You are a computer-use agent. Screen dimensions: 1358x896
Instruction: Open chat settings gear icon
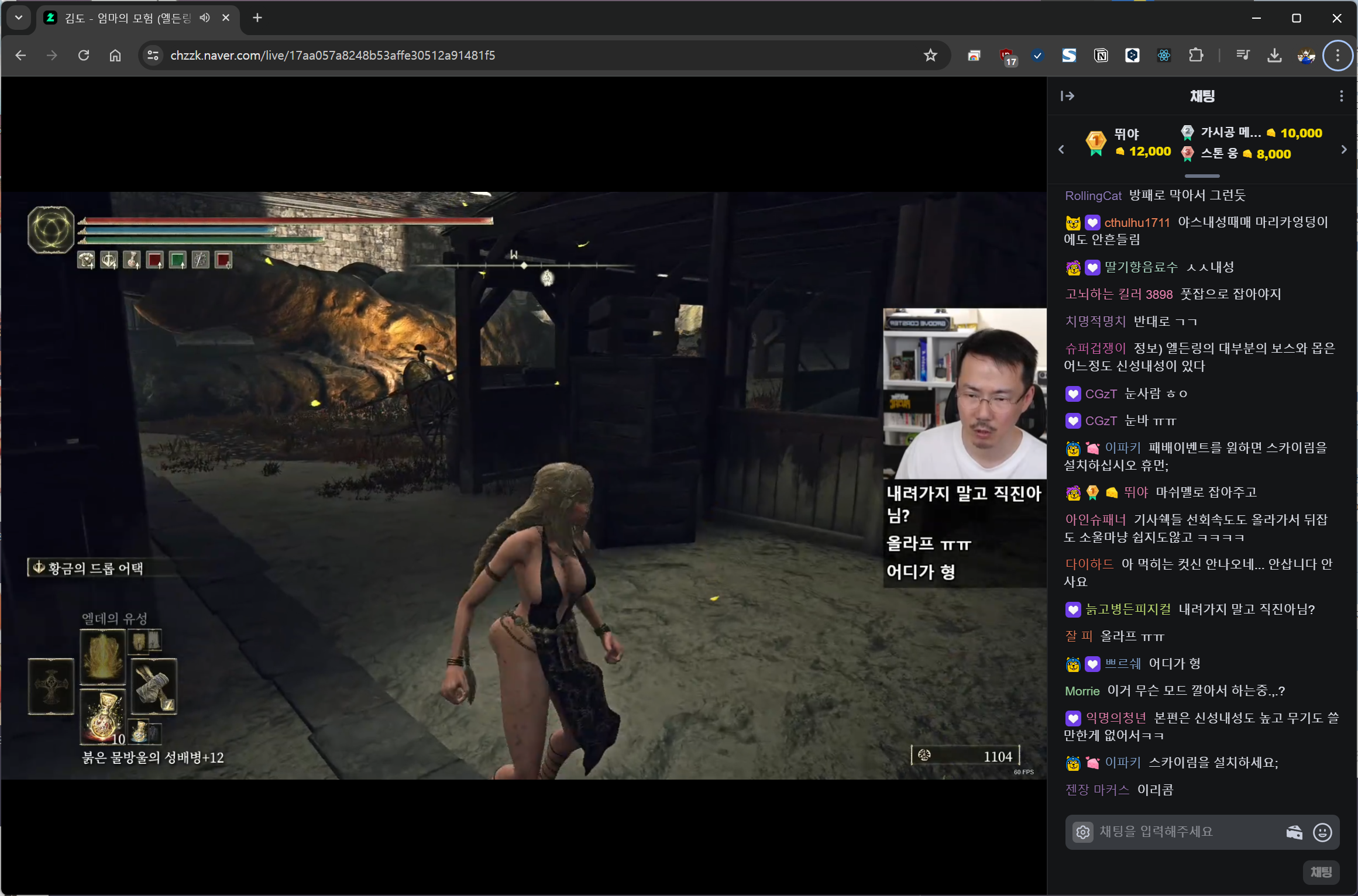[1082, 832]
